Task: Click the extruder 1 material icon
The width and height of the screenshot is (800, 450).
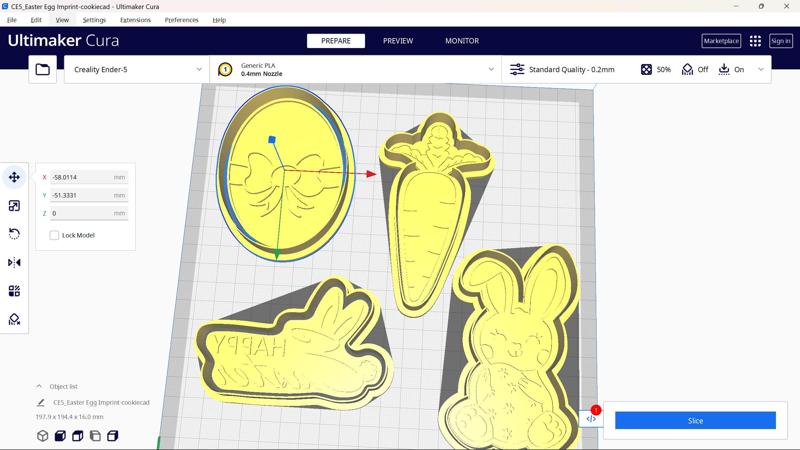Action: coord(224,69)
